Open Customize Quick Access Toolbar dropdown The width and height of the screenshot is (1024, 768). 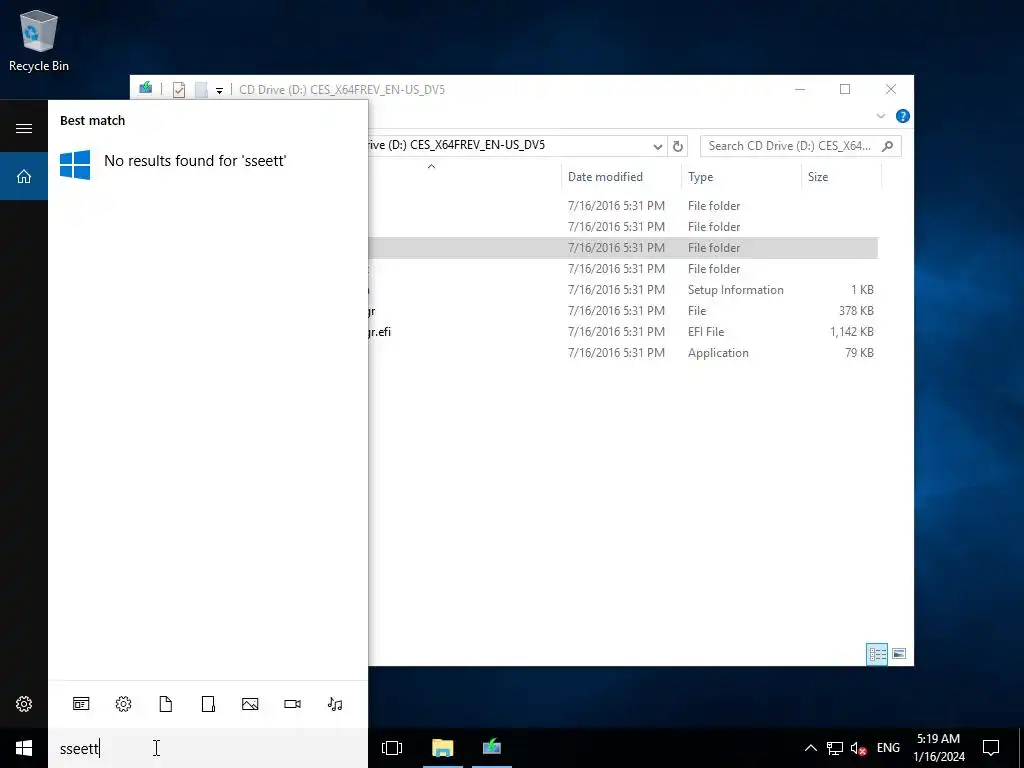tap(219, 90)
